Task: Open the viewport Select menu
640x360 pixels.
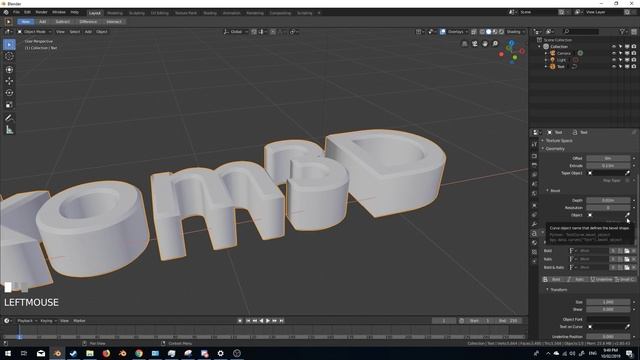Action: click(75, 31)
